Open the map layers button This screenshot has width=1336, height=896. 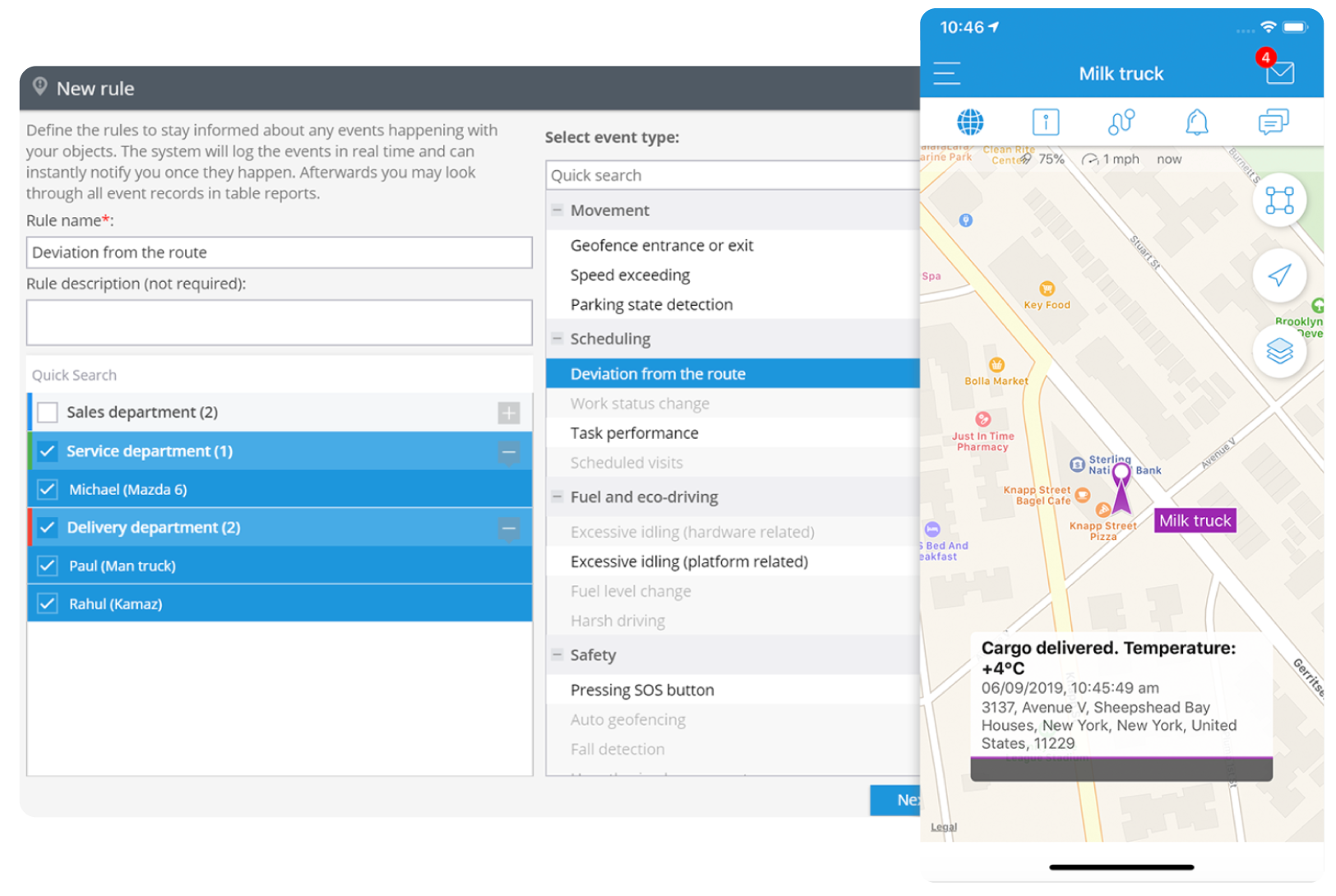[1279, 351]
